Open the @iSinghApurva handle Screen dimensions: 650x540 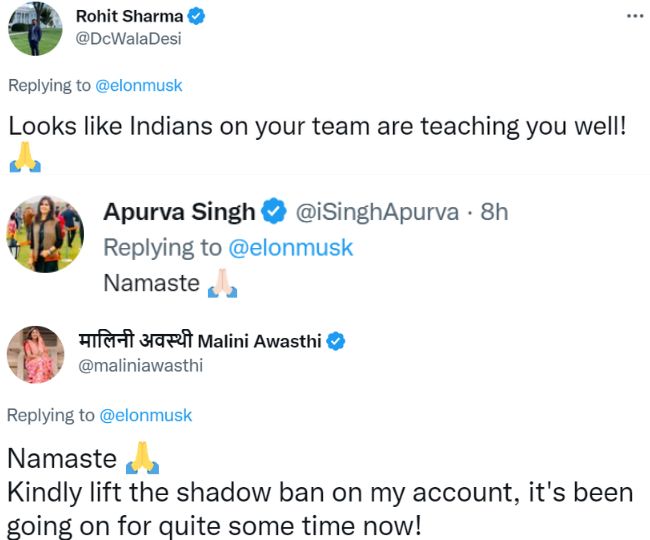[375, 212]
